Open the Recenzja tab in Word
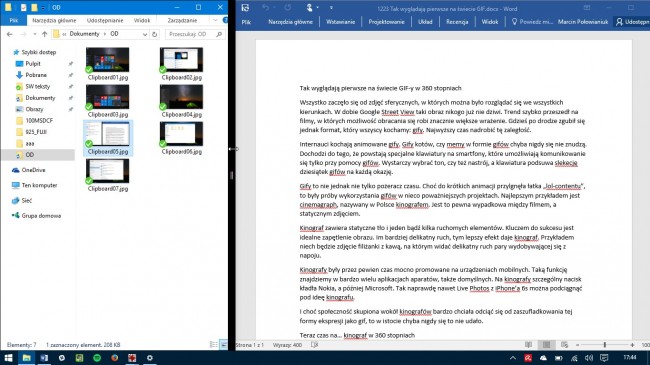650x365 pixels. coord(457,22)
